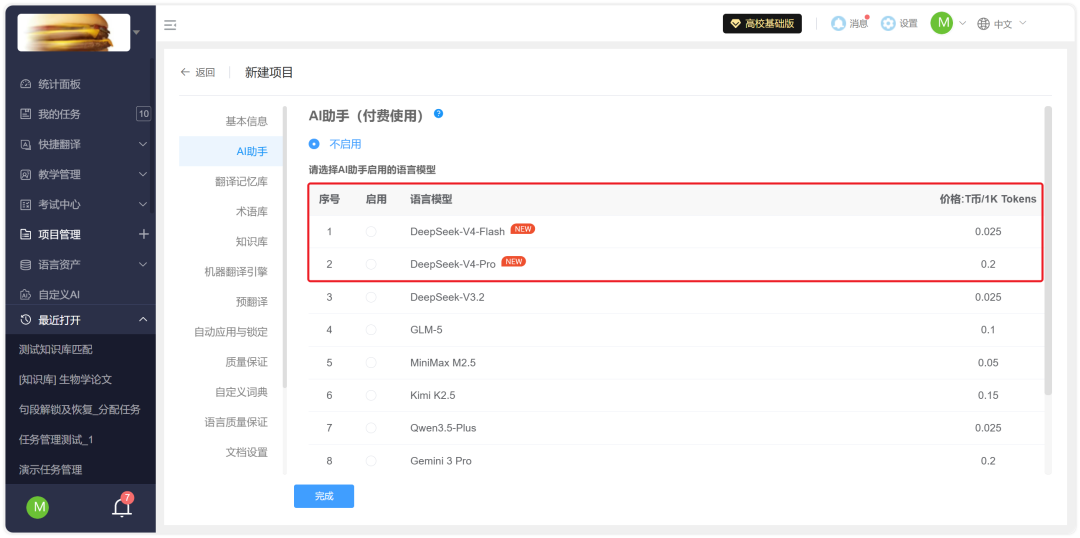The image size is (1080, 538).
Task: Switch to the 文档设置 tab
Action: [247, 453]
